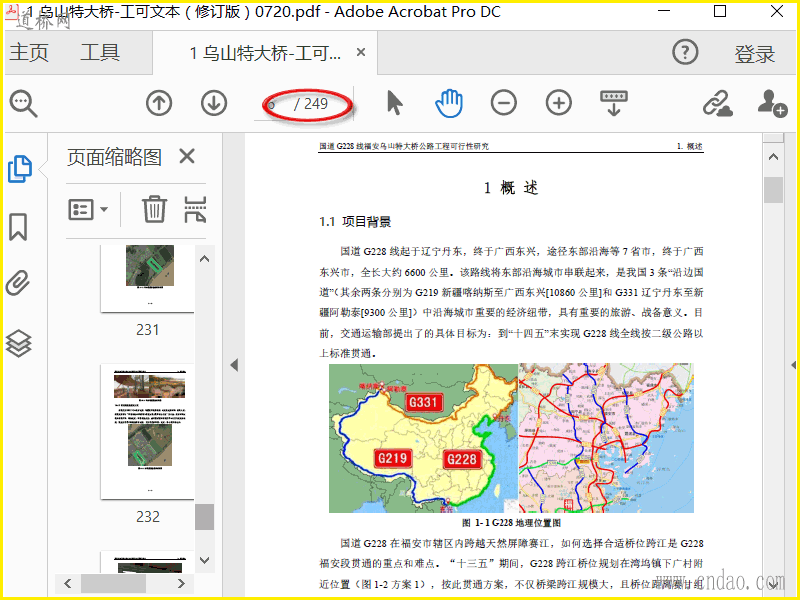Viewport: 800px width, 600px height.
Task: Share the file with others via add-person icon
Action: (x=772, y=103)
